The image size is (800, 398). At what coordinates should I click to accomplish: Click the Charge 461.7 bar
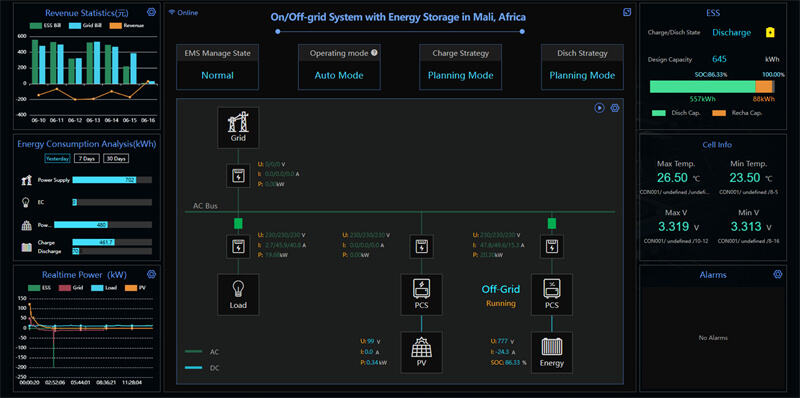(93, 242)
